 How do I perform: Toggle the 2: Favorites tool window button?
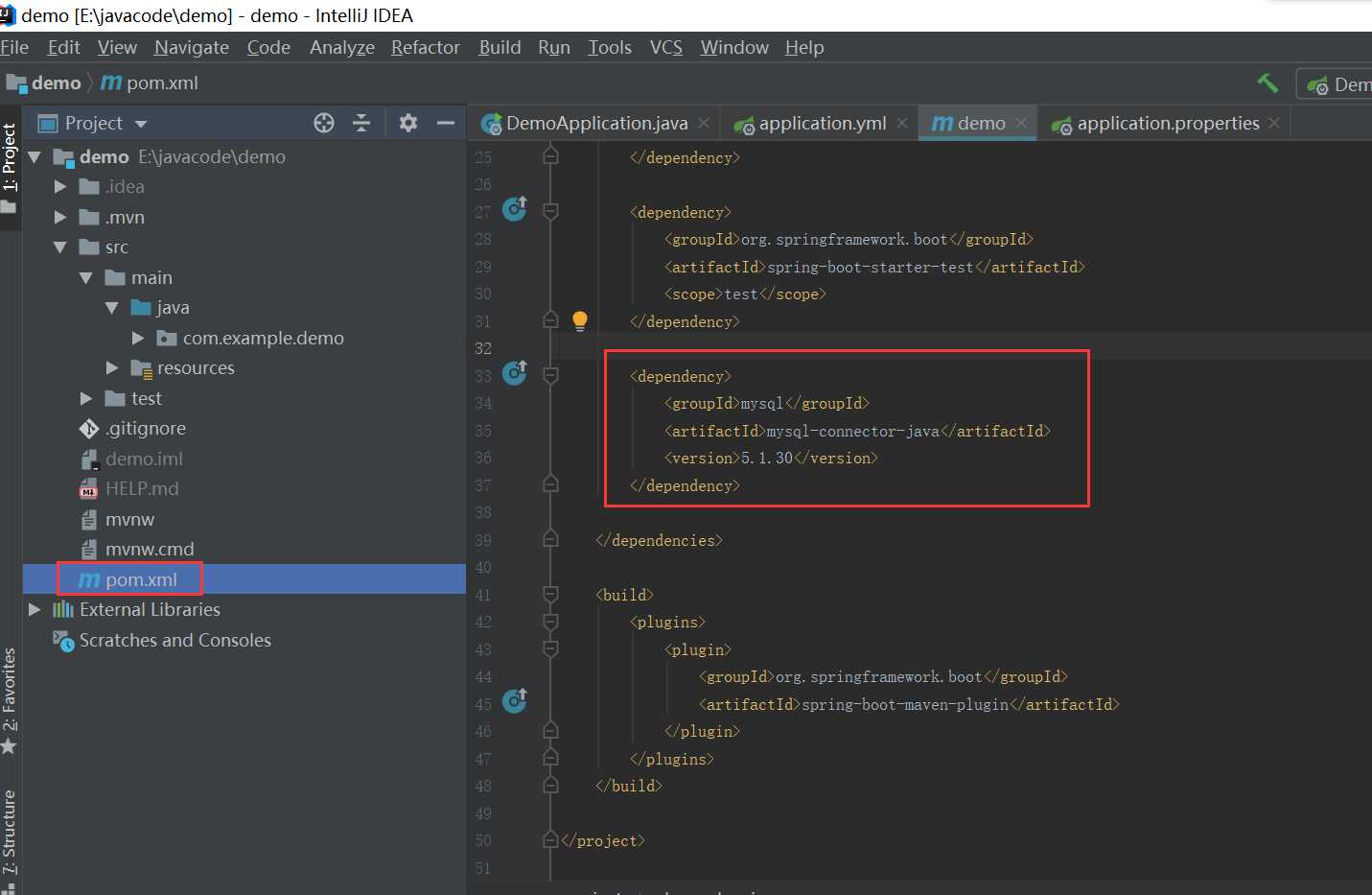(x=10, y=700)
